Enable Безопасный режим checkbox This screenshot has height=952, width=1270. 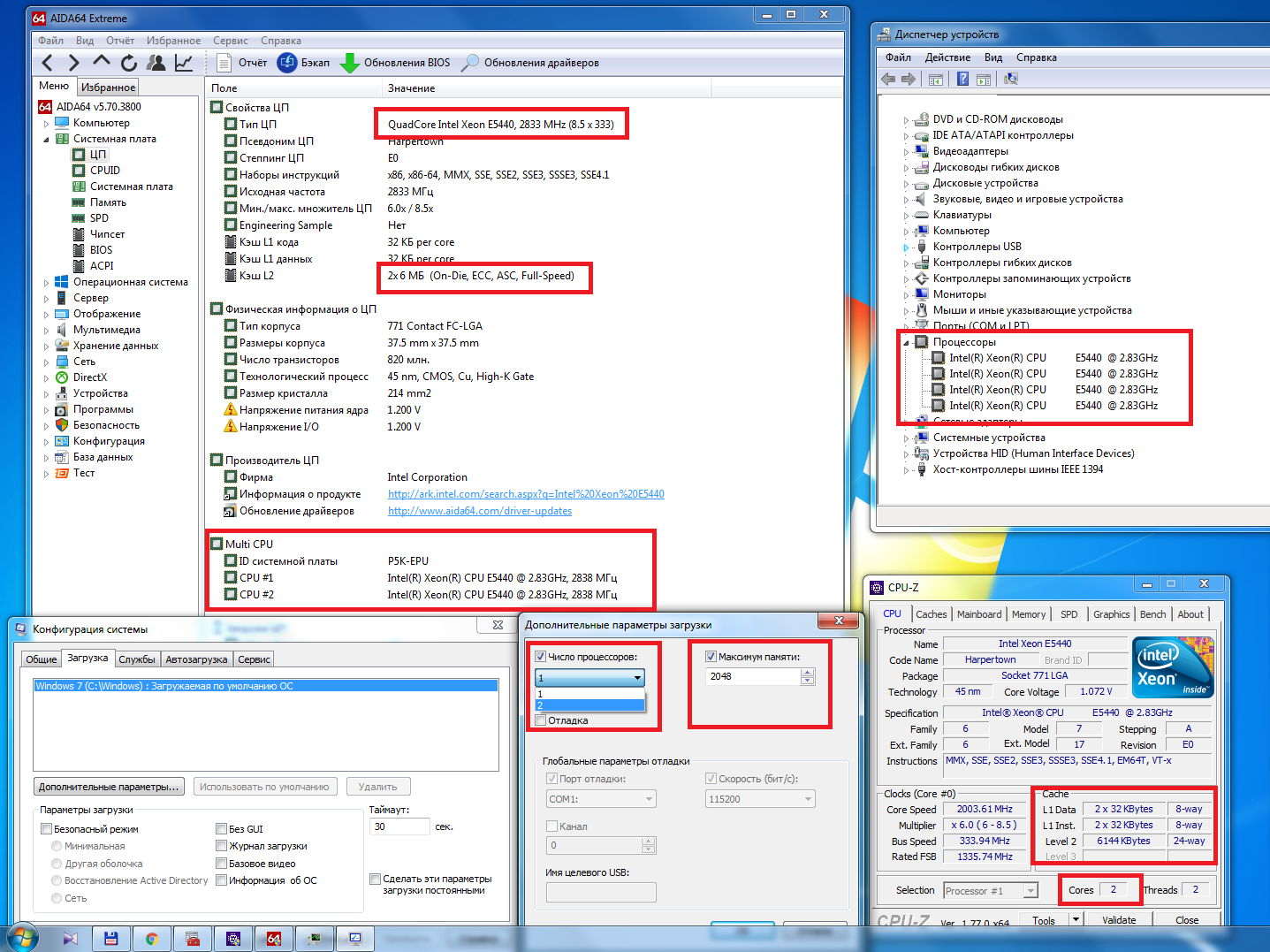pos(46,829)
